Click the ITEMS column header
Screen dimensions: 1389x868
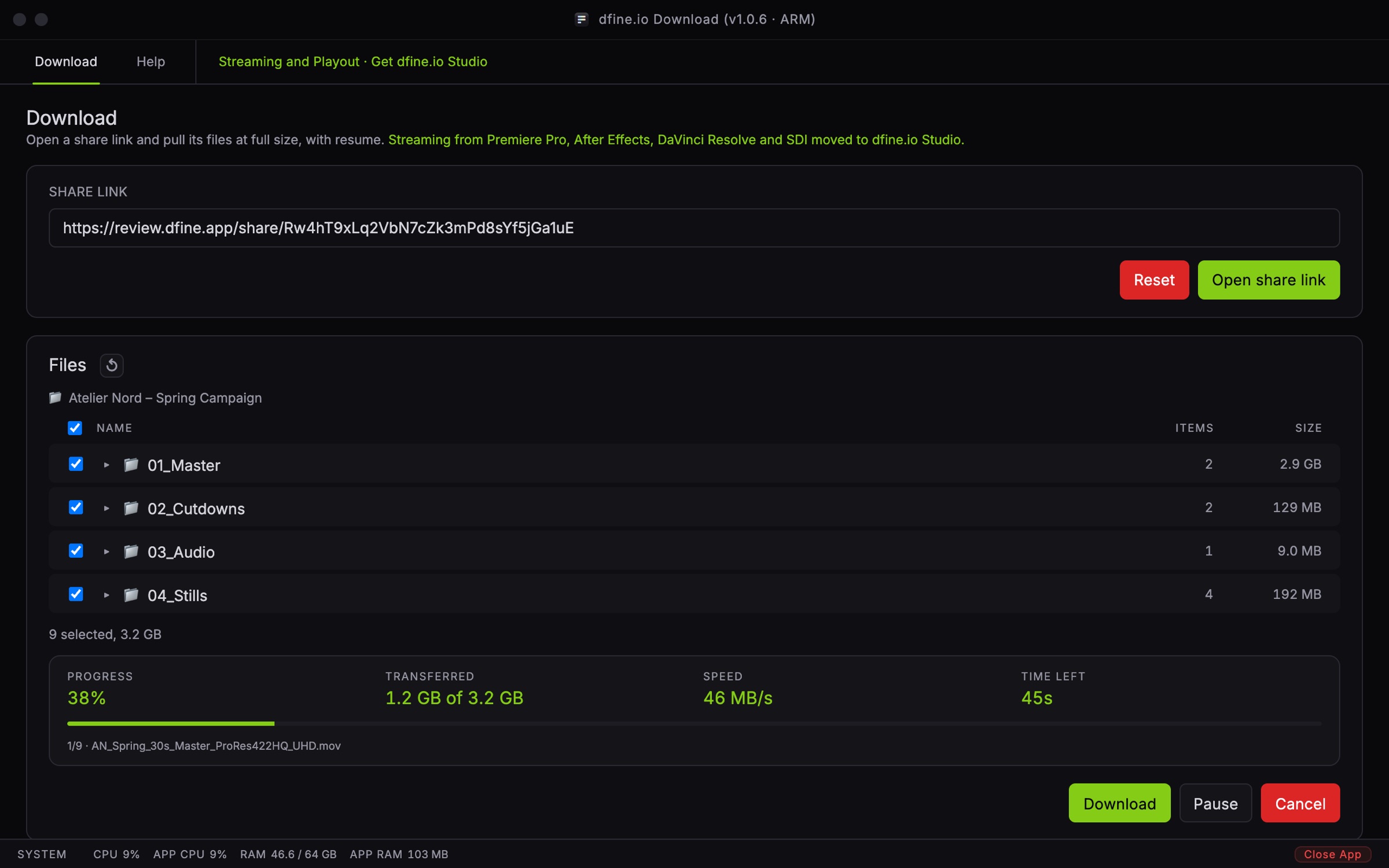point(1194,428)
